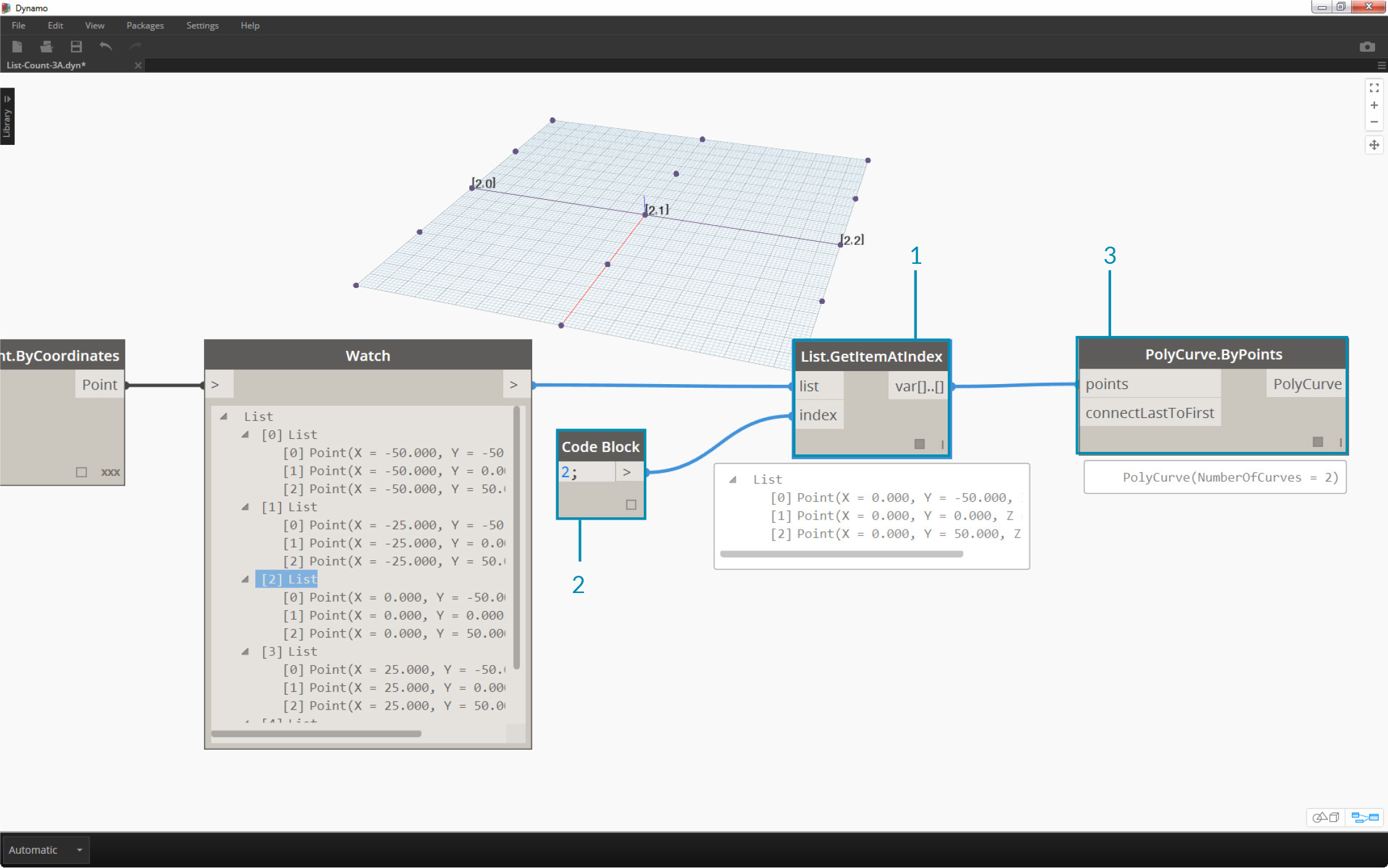
Task: Click the var[]..[] output port
Action: click(x=918, y=386)
